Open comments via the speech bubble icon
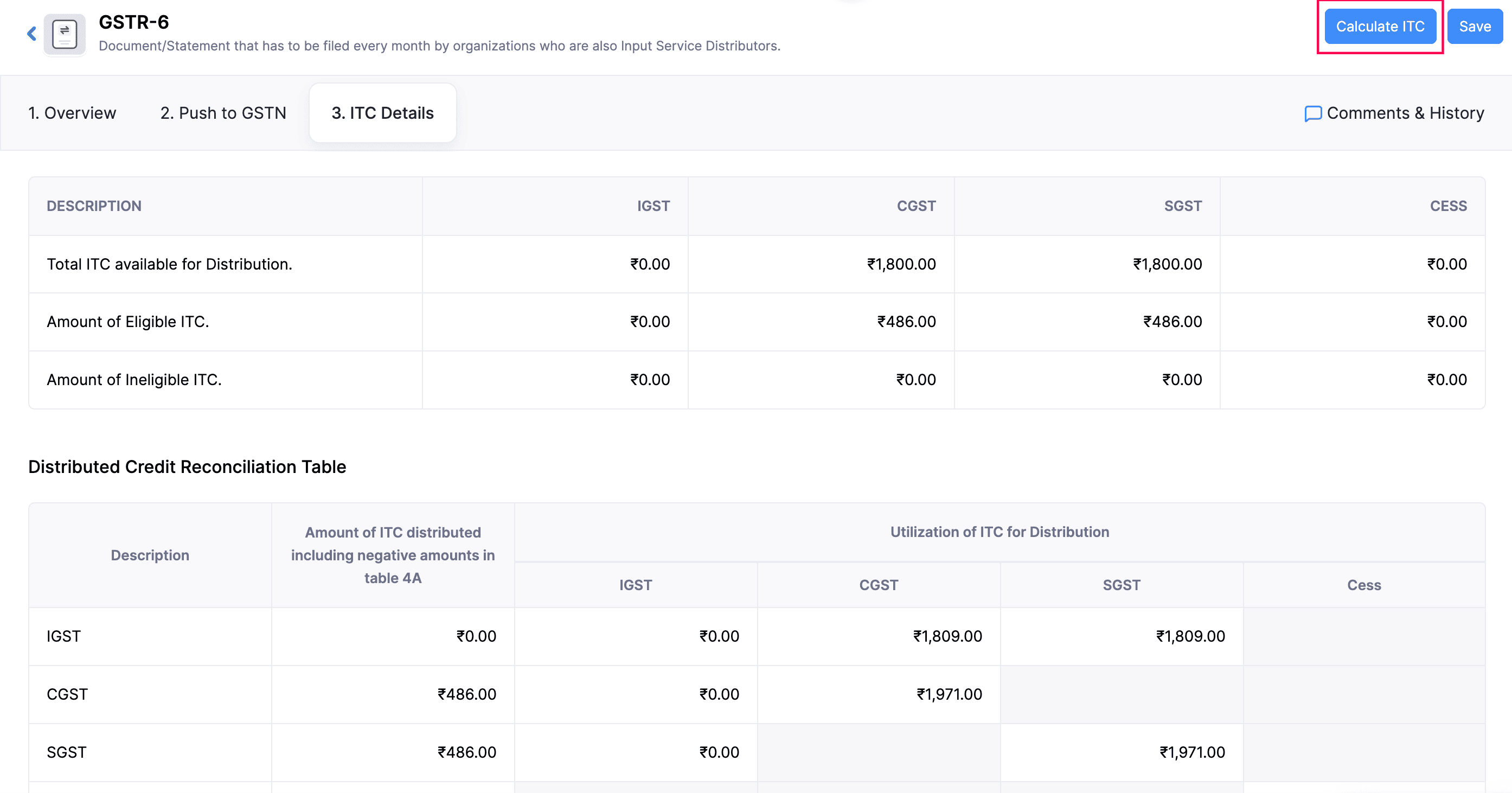 (1313, 113)
